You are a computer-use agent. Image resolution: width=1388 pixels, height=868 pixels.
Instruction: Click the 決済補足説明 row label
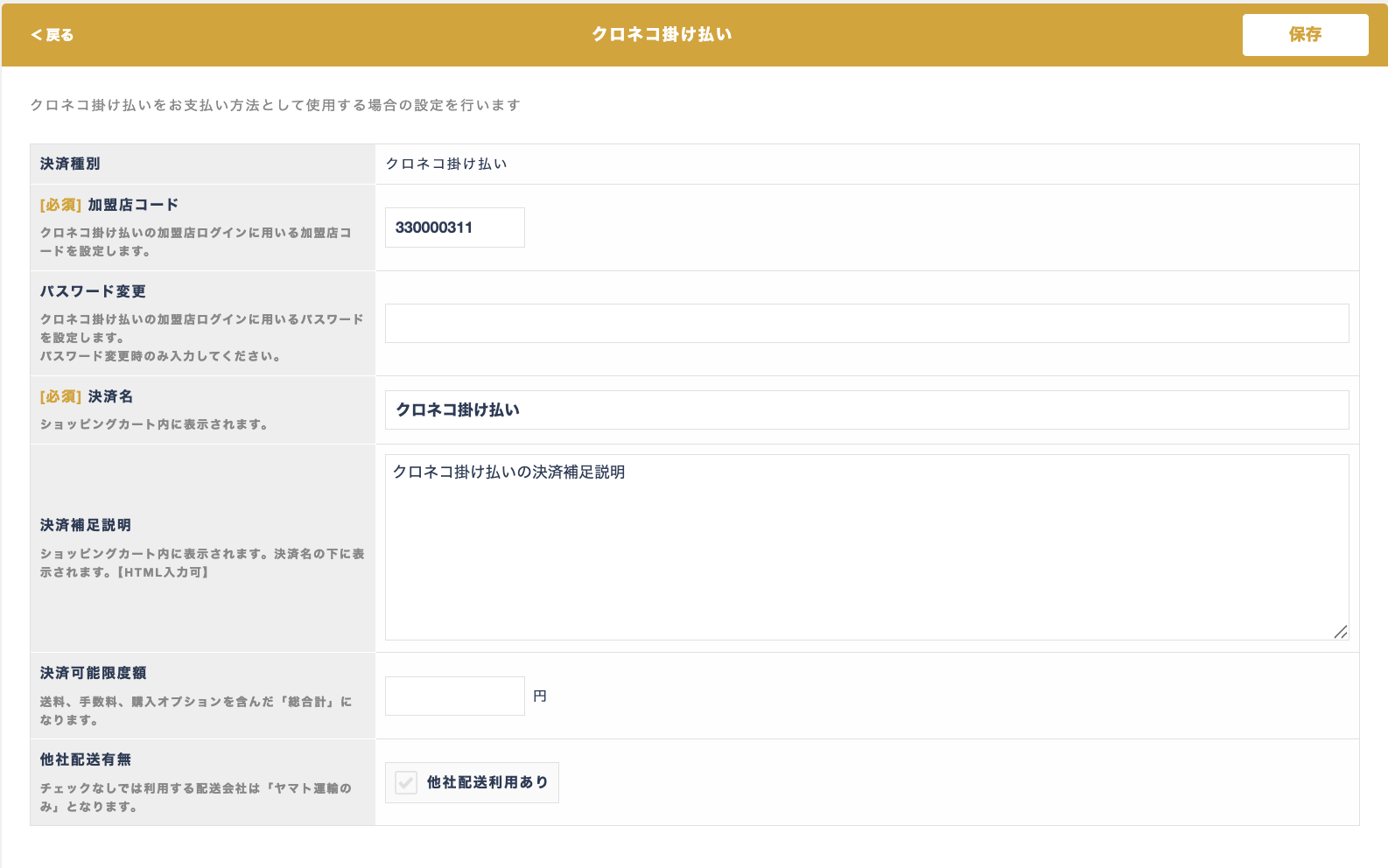point(86,525)
